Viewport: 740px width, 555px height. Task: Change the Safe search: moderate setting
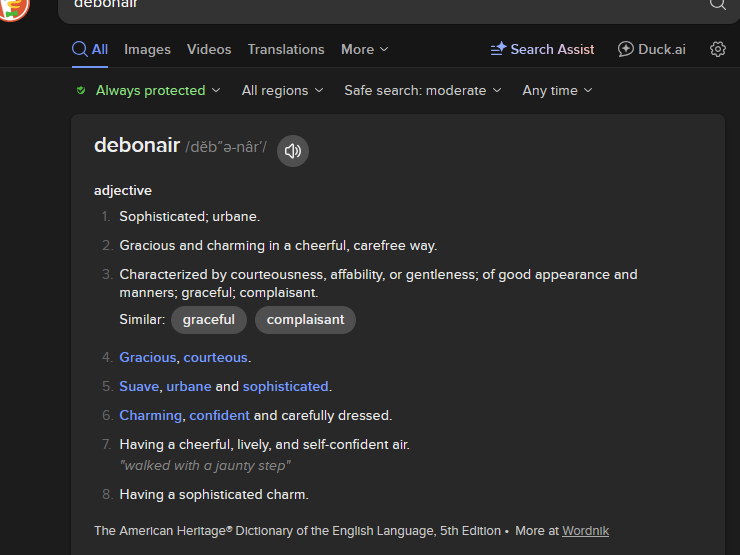(x=422, y=90)
